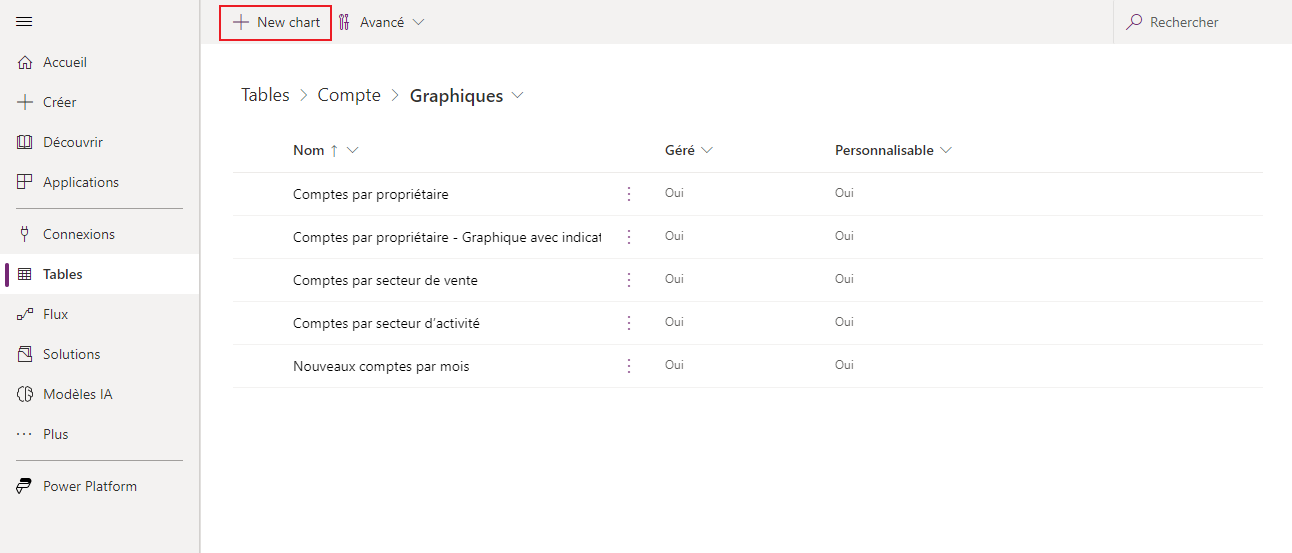Open the Géré column filter menu
1292x553 pixels.
707,150
